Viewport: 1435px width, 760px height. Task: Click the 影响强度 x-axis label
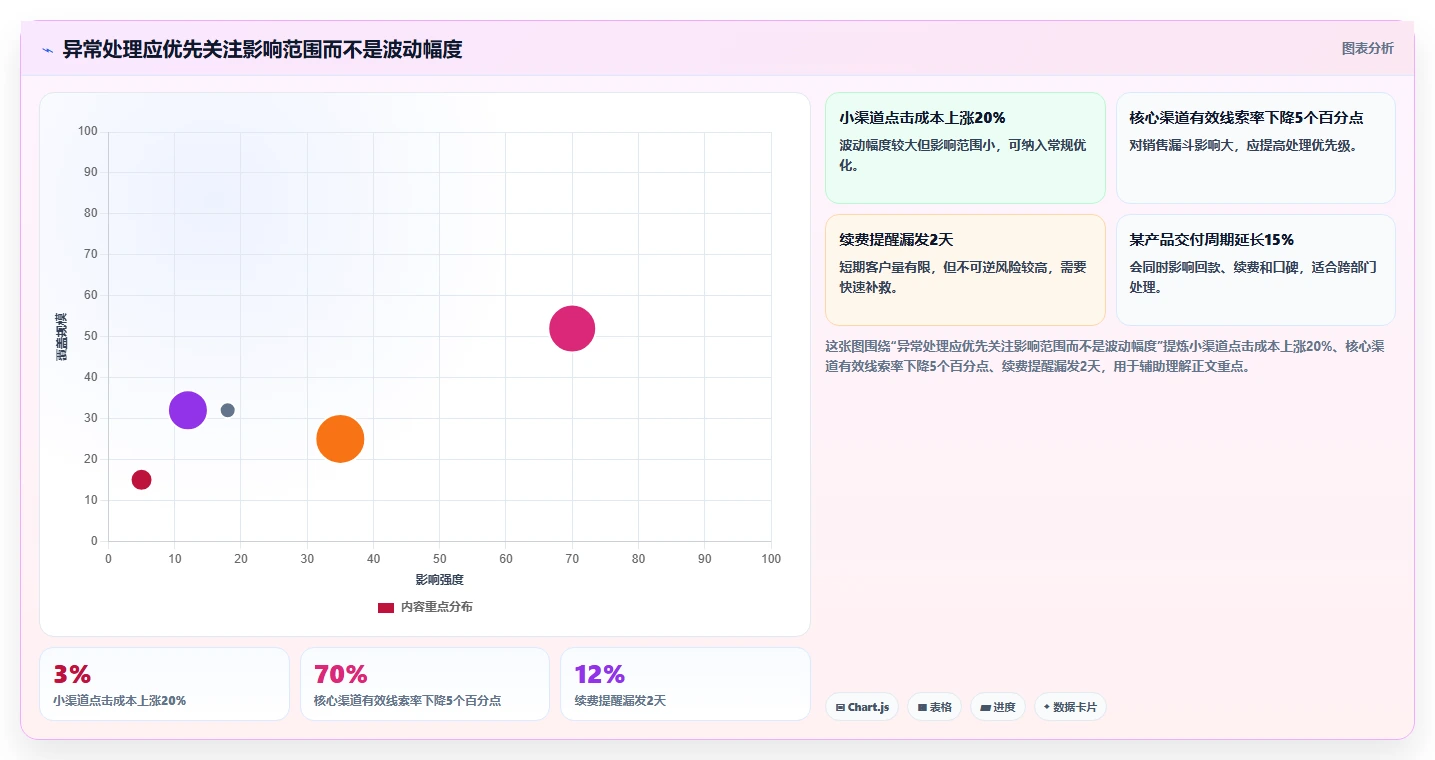(440, 580)
